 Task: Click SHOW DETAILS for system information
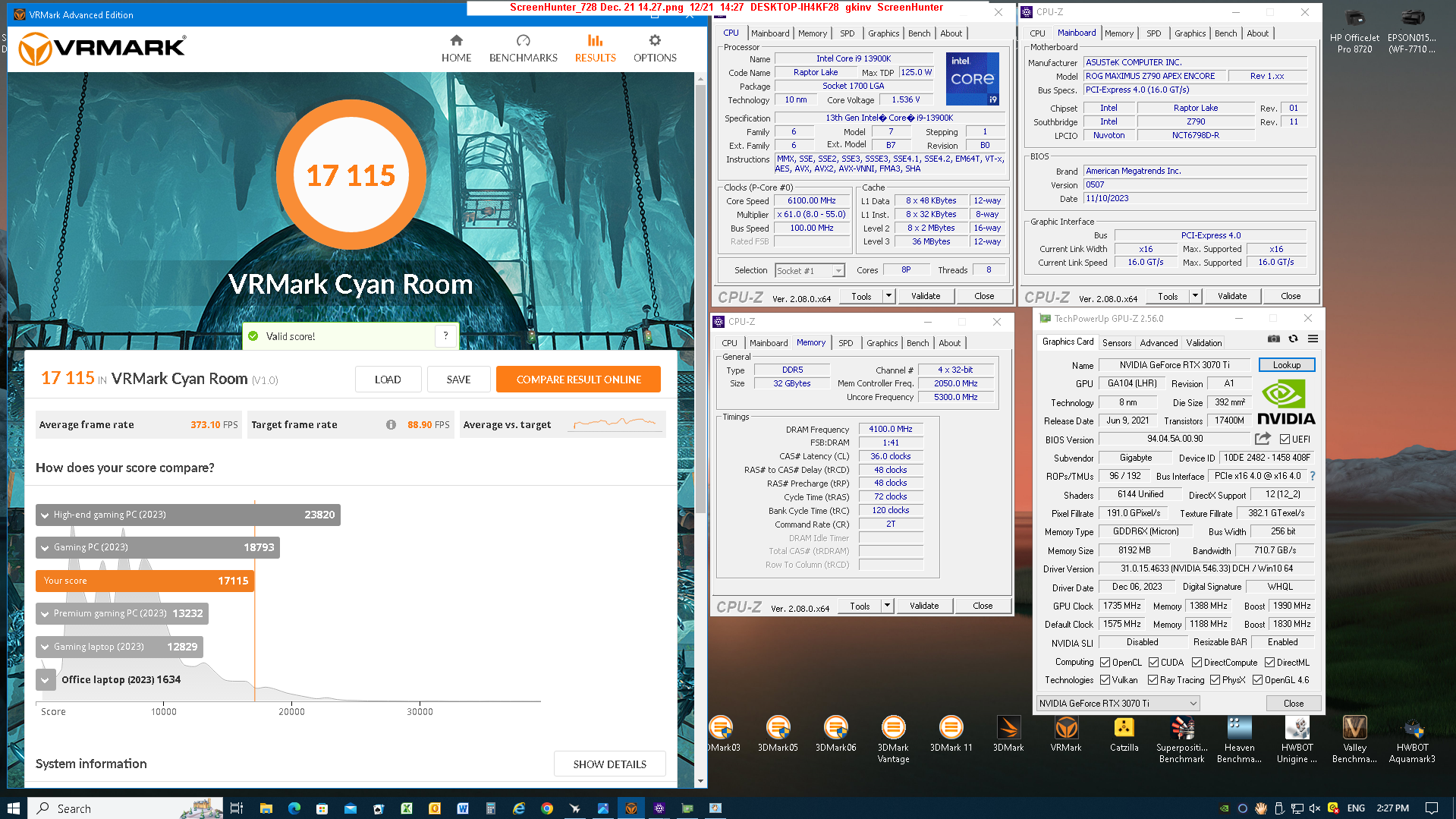pos(609,764)
